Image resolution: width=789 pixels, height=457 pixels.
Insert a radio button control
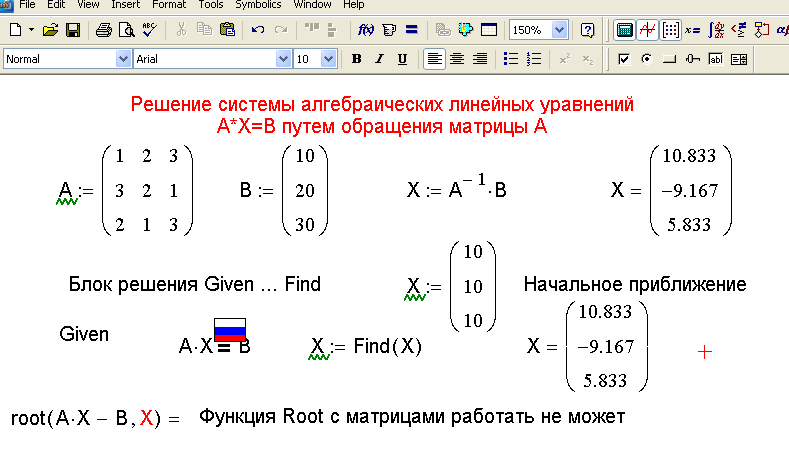tap(647, 59)
